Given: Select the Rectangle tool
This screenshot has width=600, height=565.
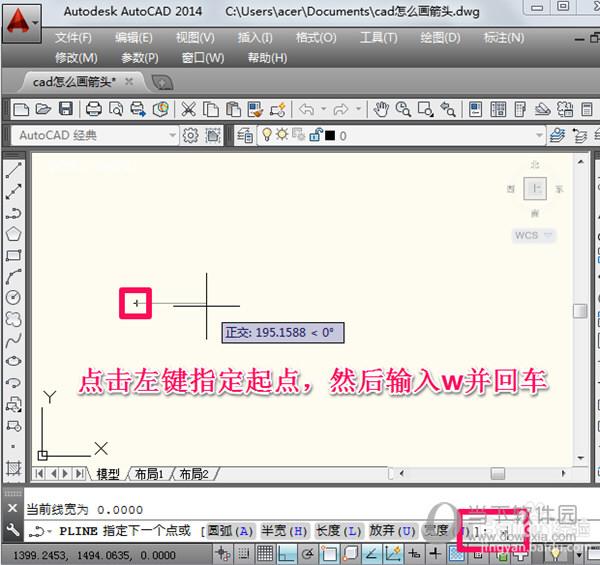Looking at the screenshot, I should click(x=13, y=255).
